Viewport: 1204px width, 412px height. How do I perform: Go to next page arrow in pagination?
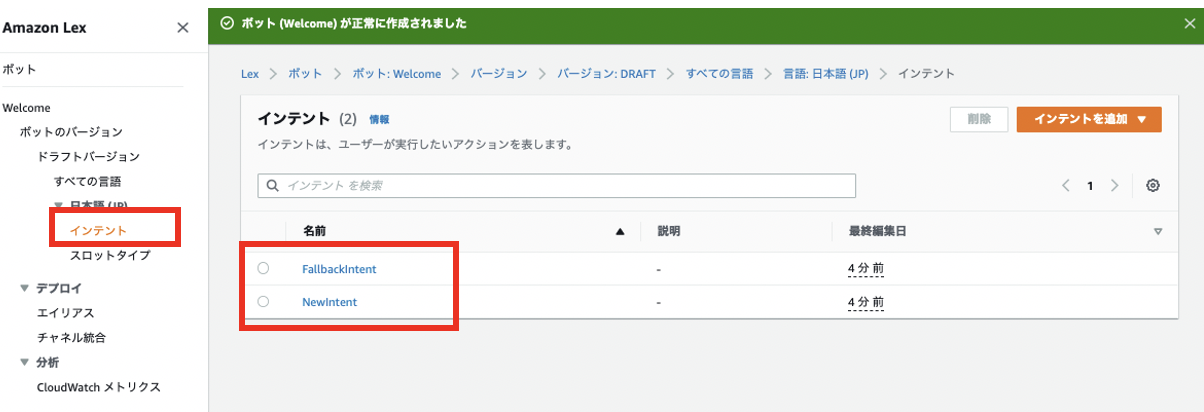tap(1114, 185)
